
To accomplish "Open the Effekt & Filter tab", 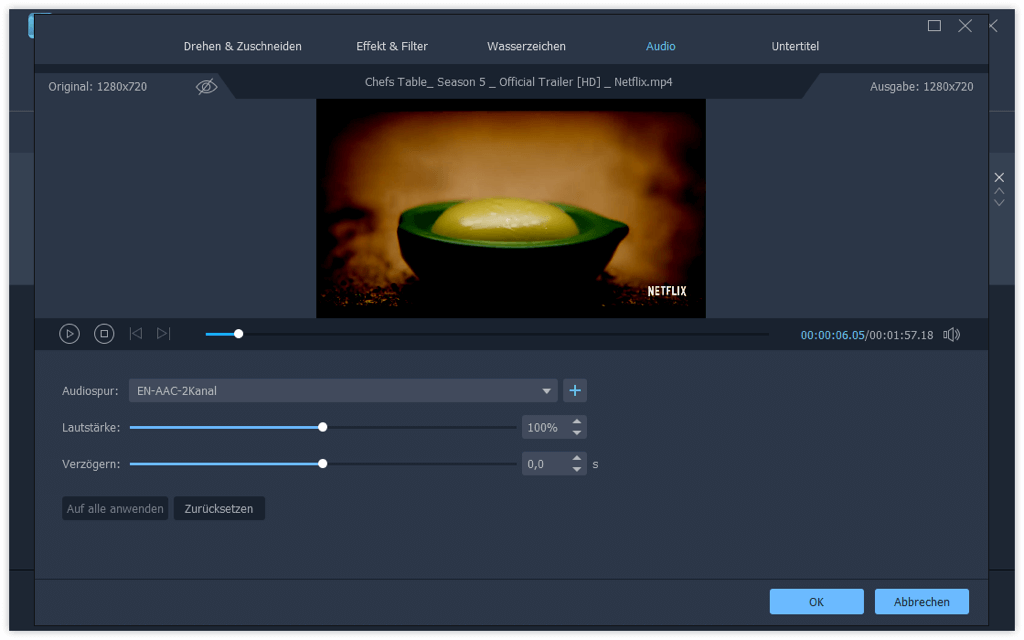I will coord(392,46).
